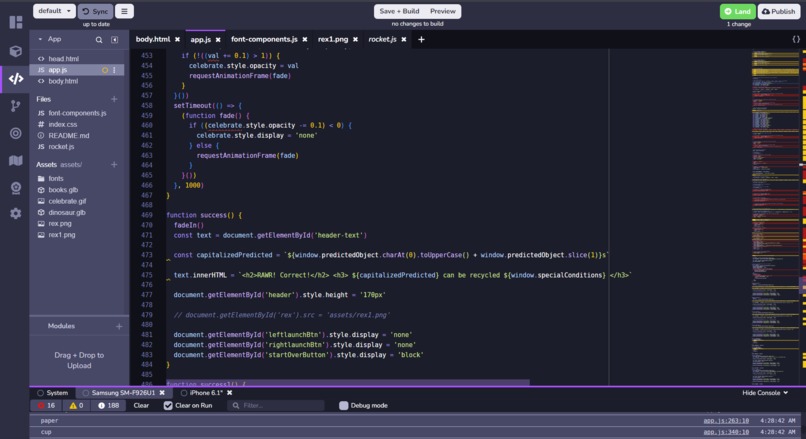
Task: Enable the Debug mode checkbox
Action: click(343, 406)
